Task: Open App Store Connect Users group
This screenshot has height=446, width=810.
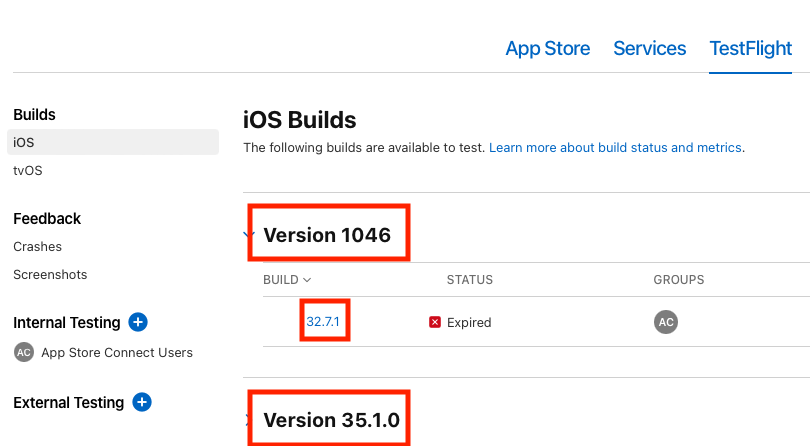Action: coord(117,352)
